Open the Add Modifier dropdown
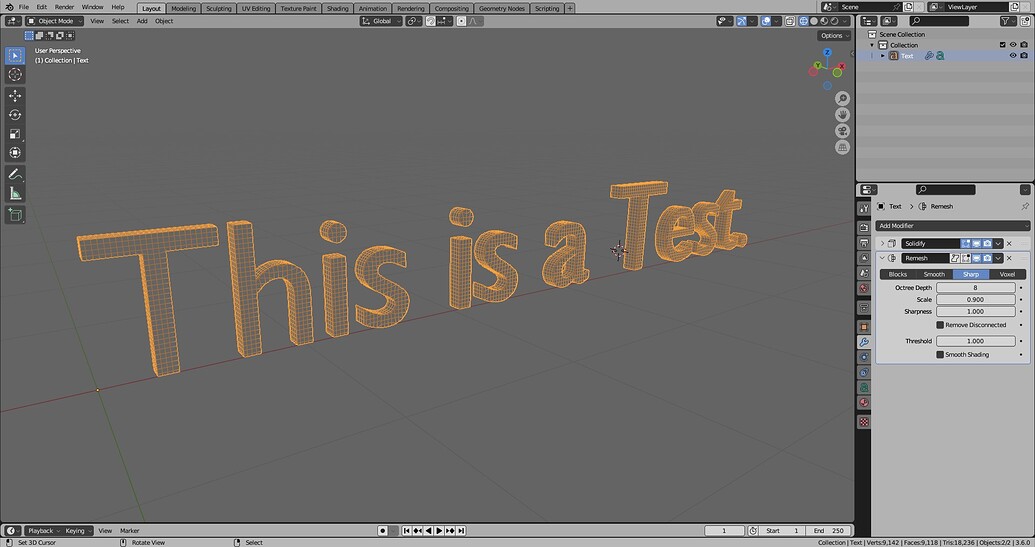Viewport: 1035px width, 547px height. (952, 226)
